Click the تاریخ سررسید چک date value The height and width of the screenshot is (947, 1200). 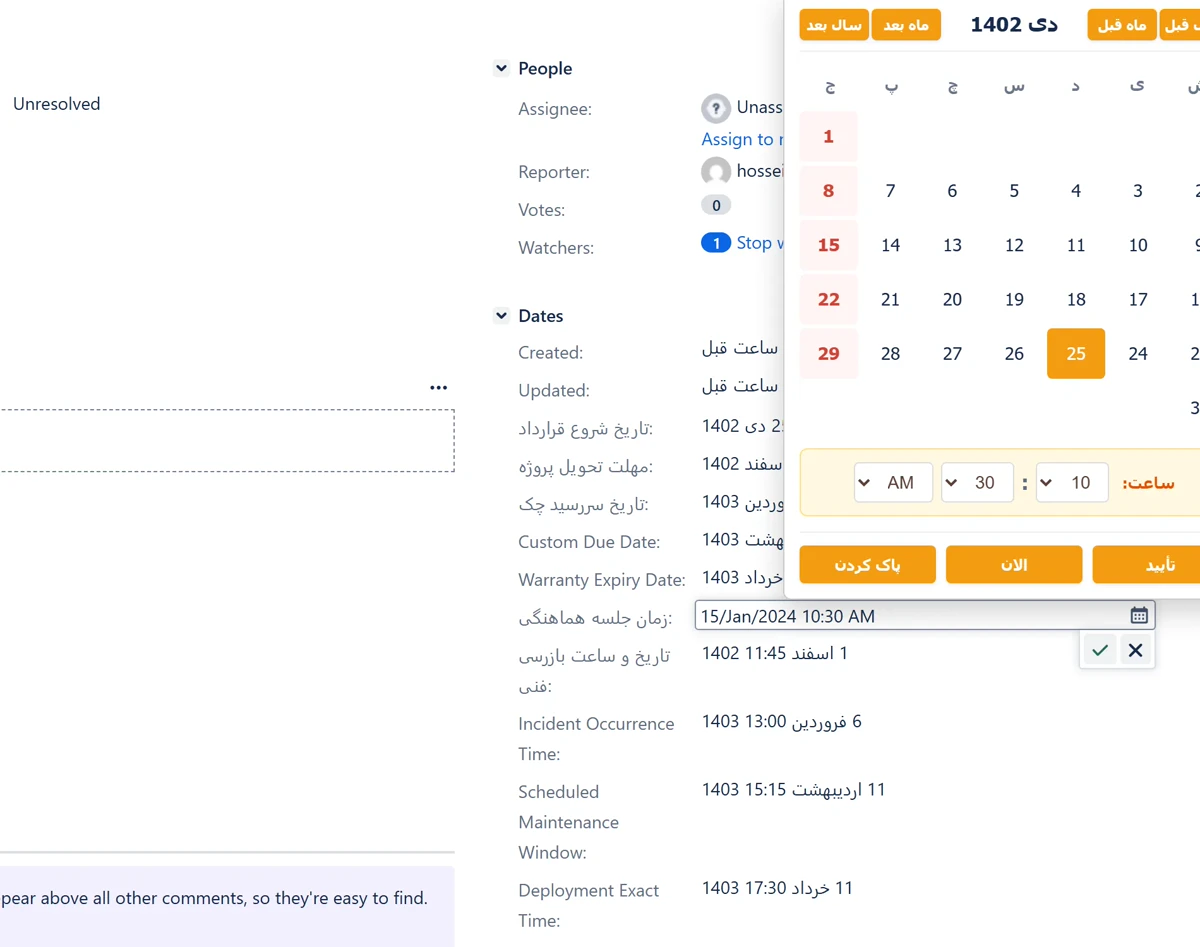pyautogui.click(x=742, y=501)
